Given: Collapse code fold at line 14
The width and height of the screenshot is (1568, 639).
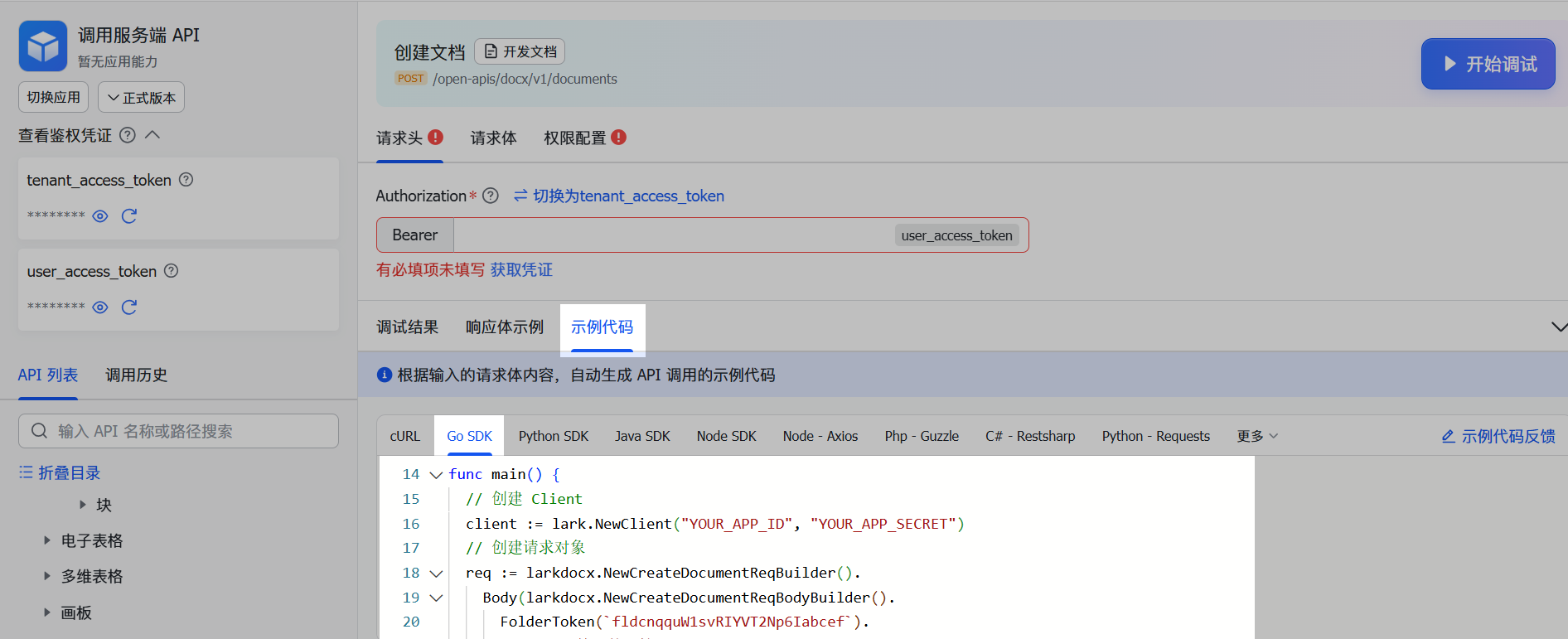Looking at the screenshot, I should tap(436, 475).
